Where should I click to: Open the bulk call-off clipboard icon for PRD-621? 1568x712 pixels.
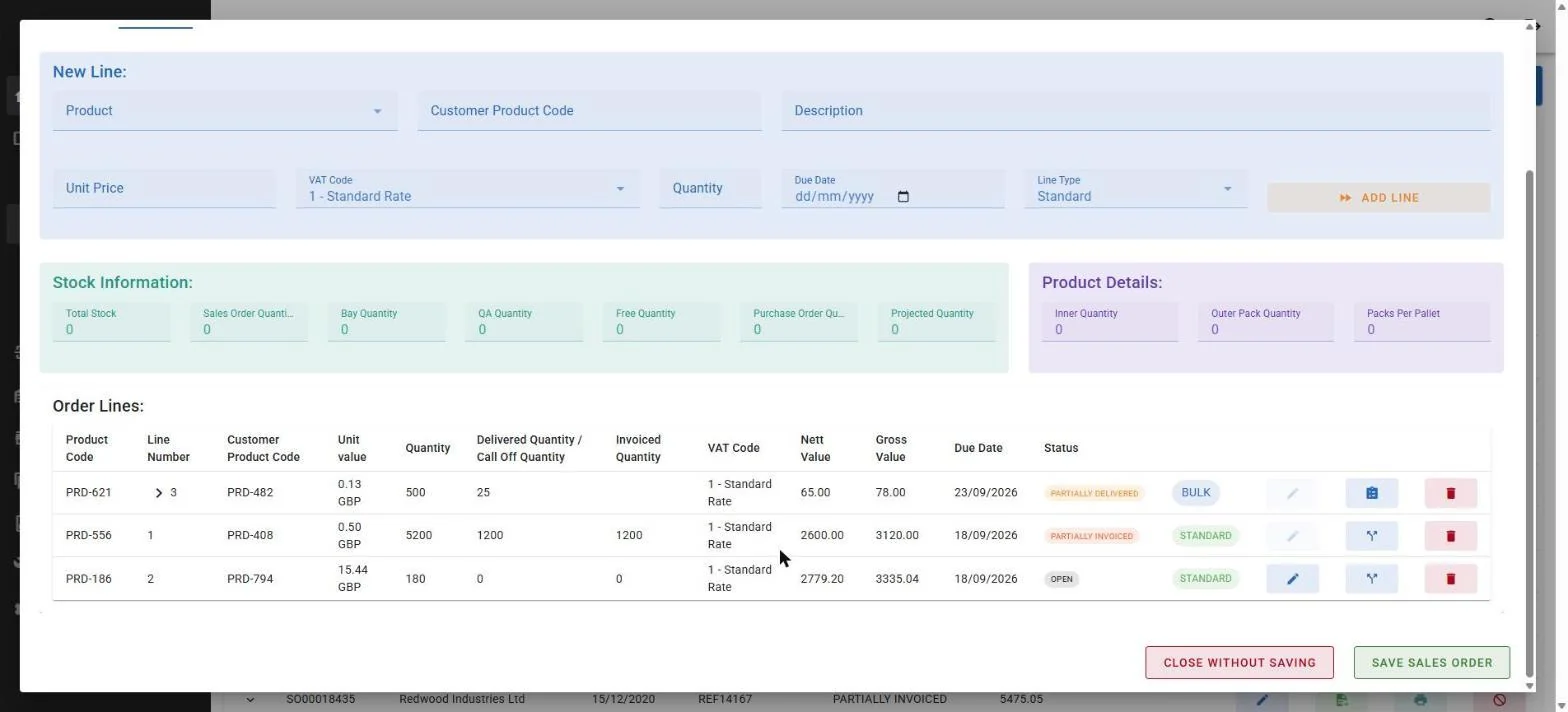[x=1371, y=493]
